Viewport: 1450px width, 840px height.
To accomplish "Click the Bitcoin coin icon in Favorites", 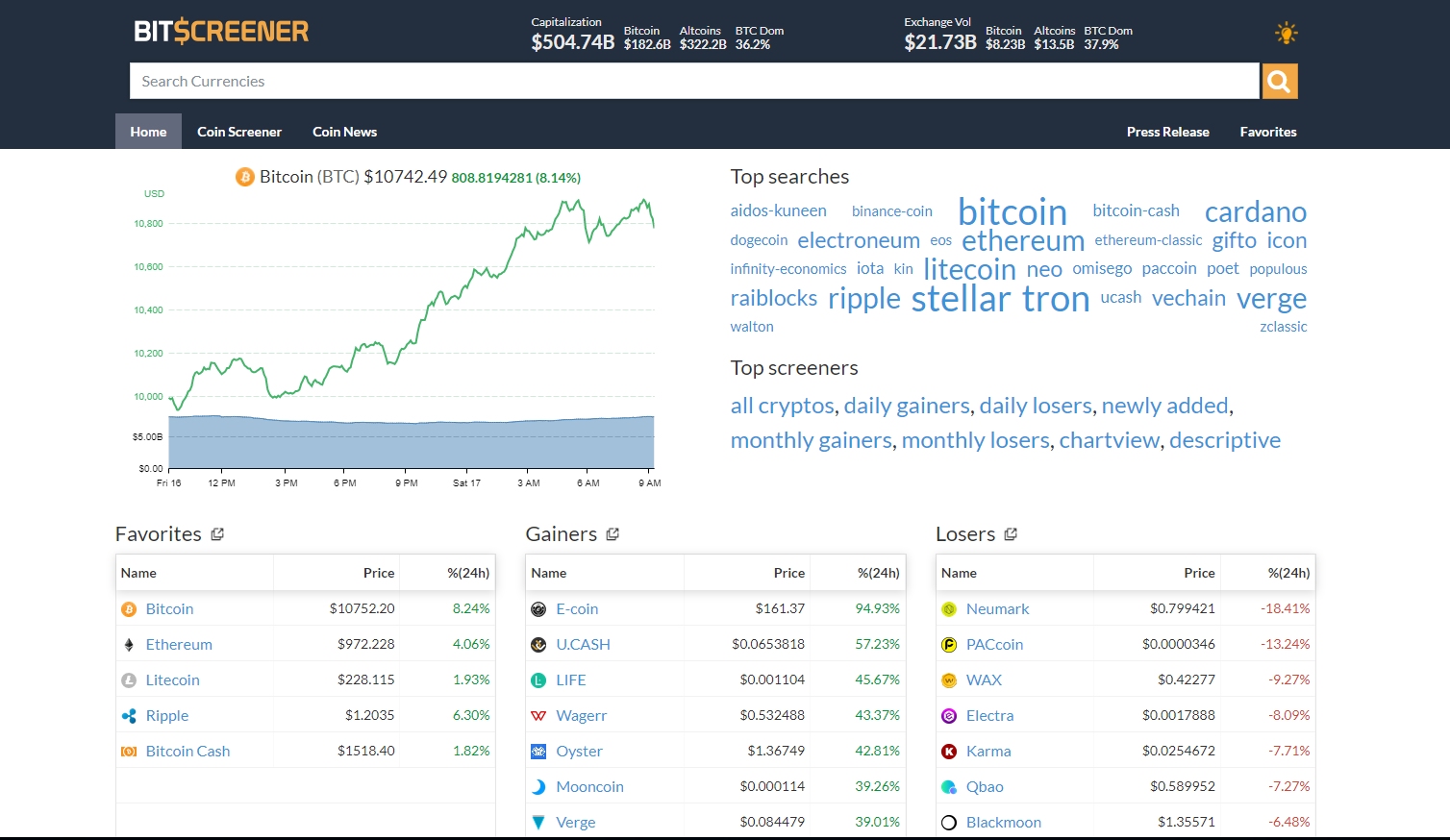I will click(x=129, y=609).
